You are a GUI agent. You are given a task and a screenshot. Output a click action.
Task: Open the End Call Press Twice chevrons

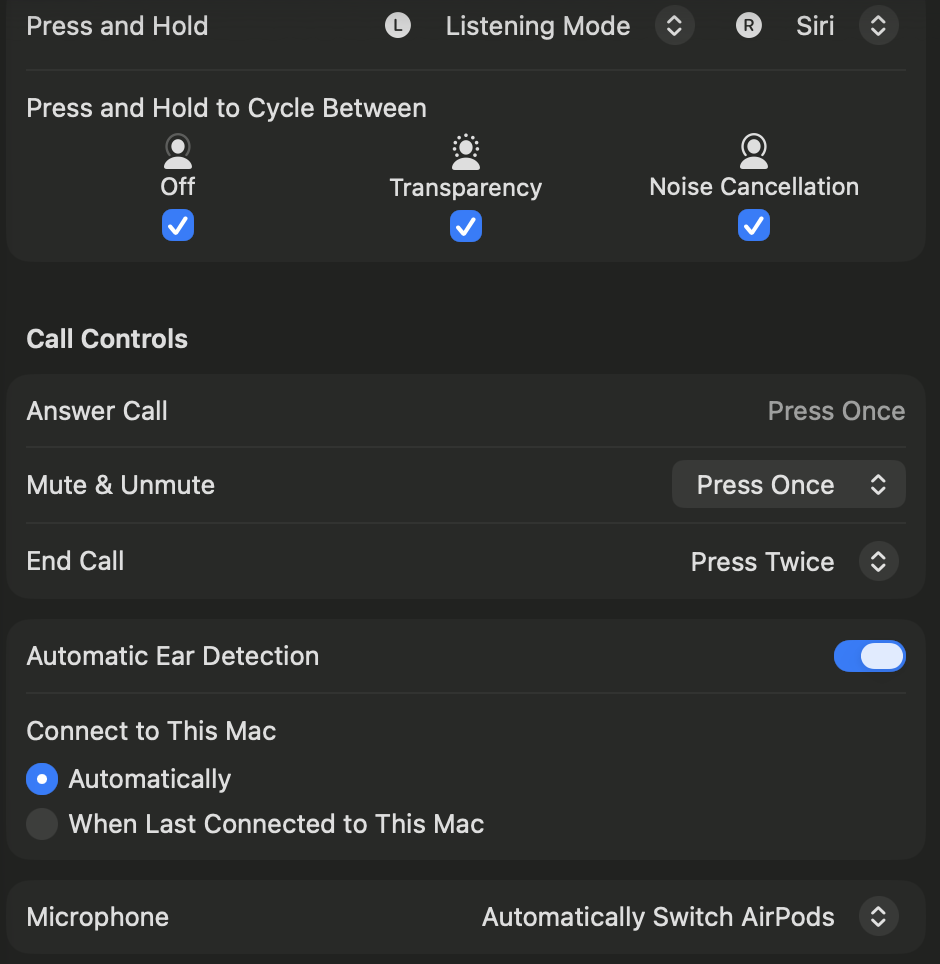(879, 561)
